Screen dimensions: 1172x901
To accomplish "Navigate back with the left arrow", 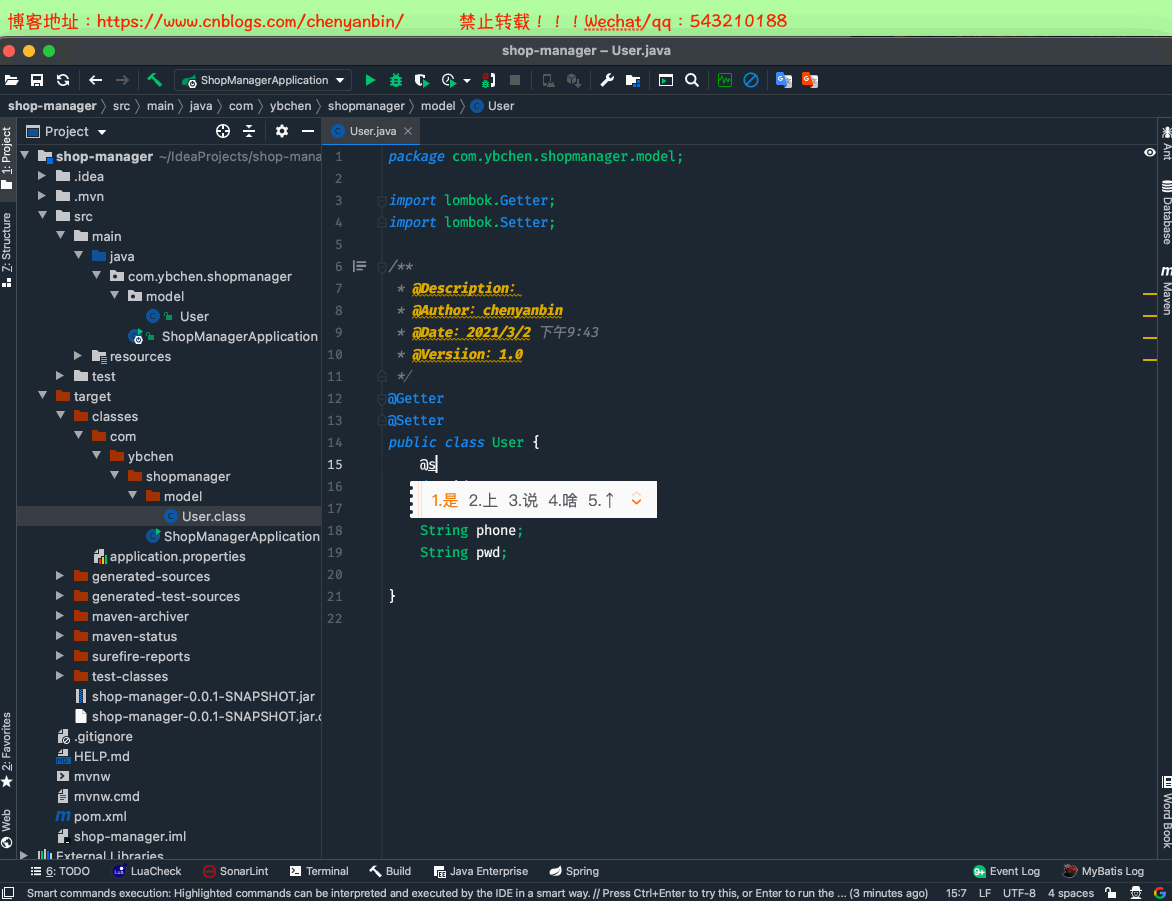I will coord(95,80).
